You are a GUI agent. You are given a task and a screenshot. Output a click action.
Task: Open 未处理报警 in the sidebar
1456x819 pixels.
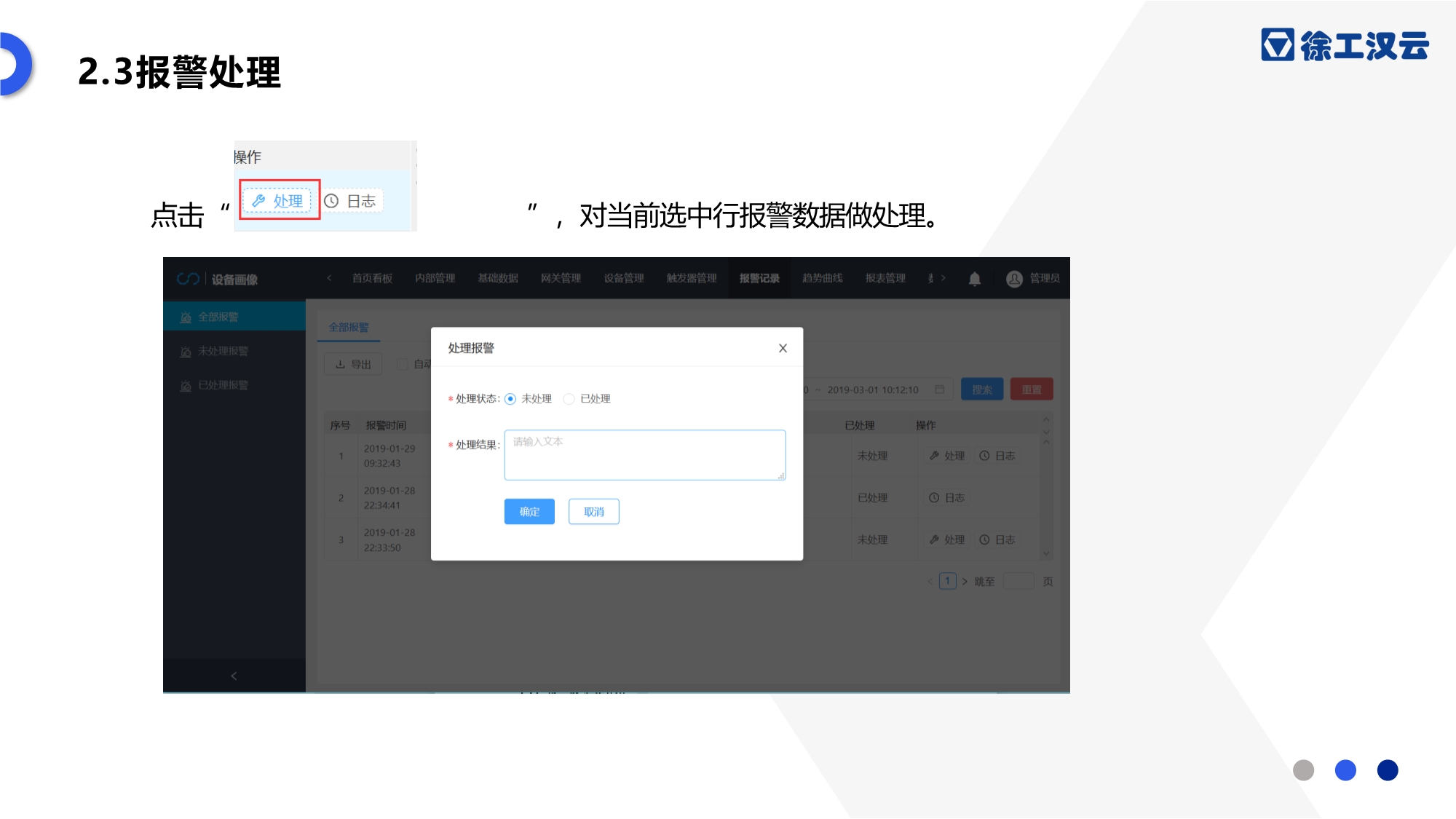[x=234, y=351]
